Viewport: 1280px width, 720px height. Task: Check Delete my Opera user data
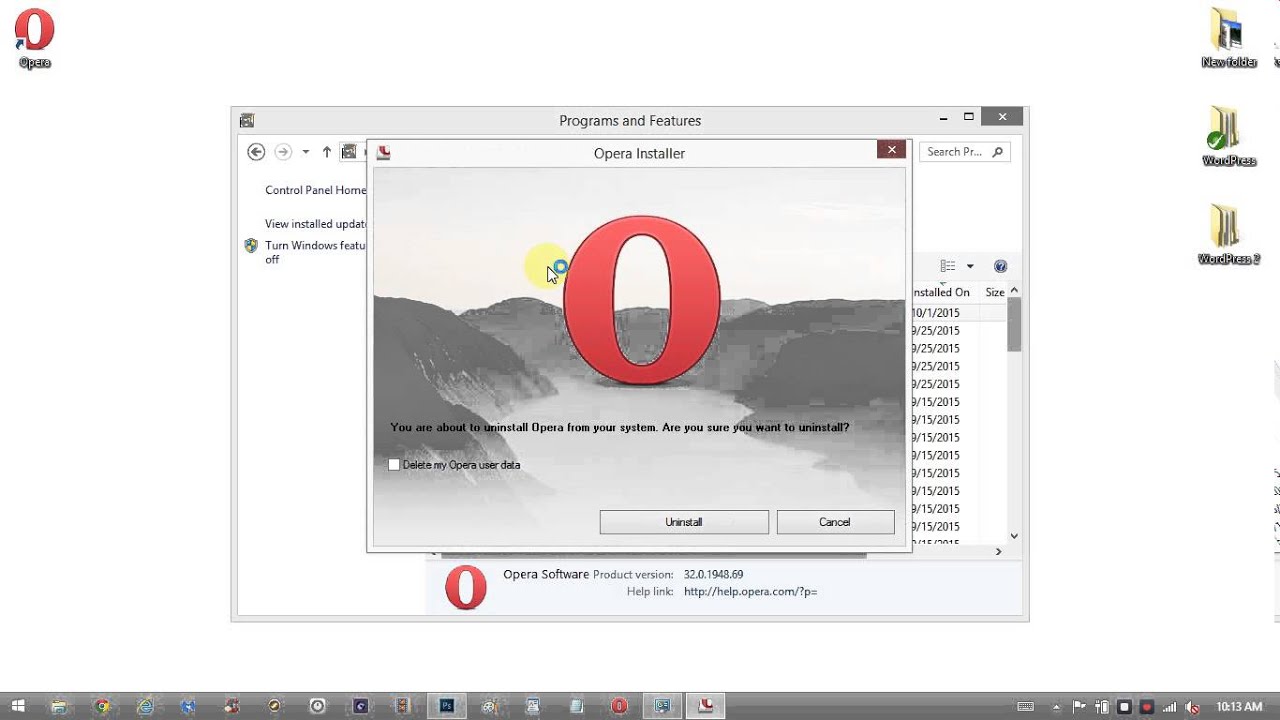pos(394,465)
